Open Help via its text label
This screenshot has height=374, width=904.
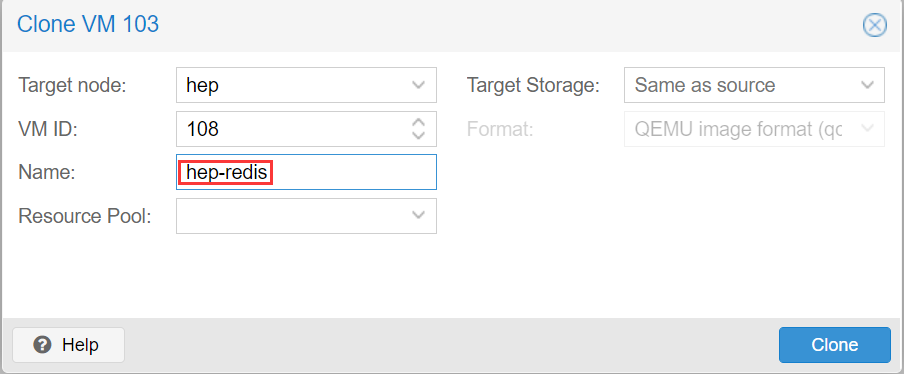click(x=80, y=345)
